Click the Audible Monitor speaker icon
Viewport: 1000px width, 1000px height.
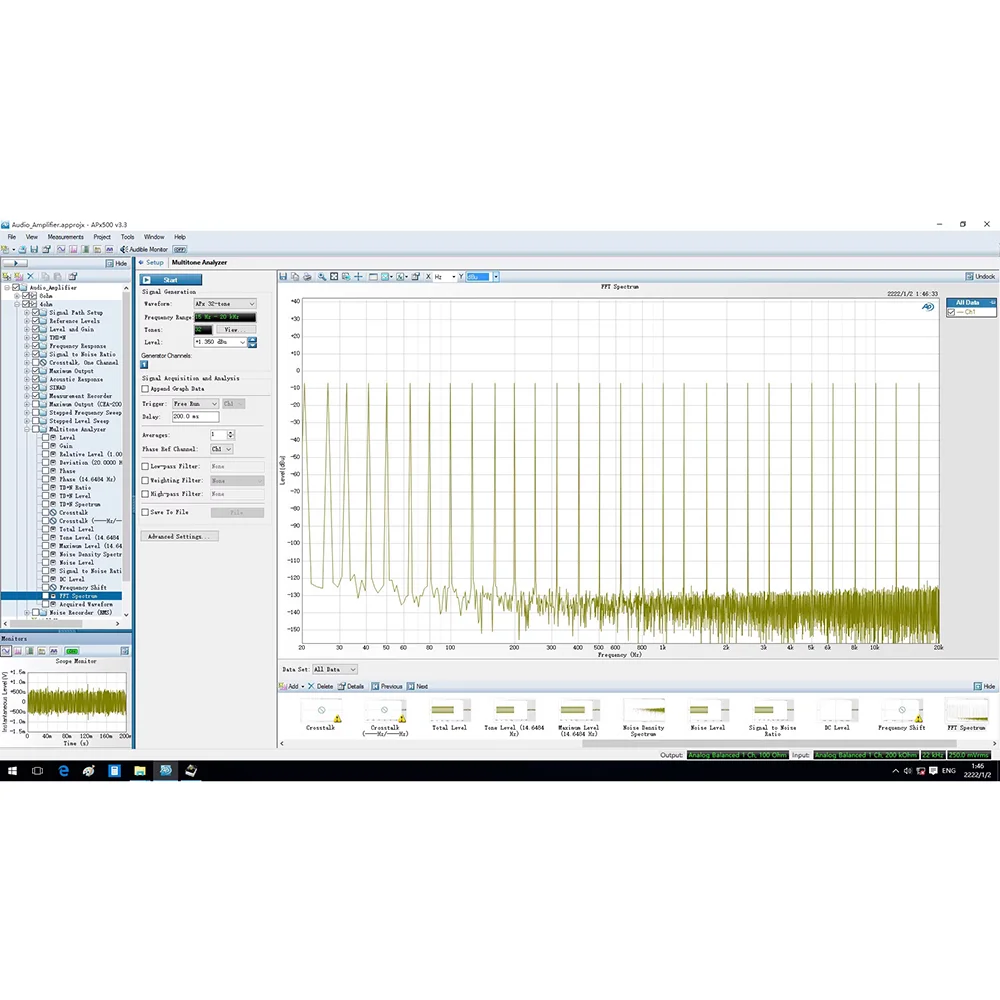point(124,249)
